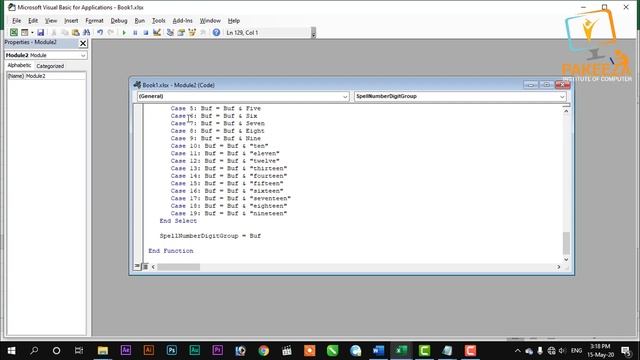
Task: Expand the toolbar options overflow arrow
Action: pyautogui.click(x=313, y=33)
